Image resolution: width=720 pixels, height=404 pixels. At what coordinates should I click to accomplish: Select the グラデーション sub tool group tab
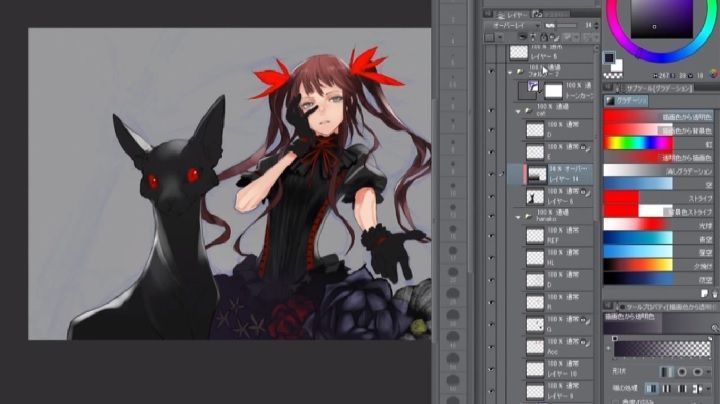(625, 101)
